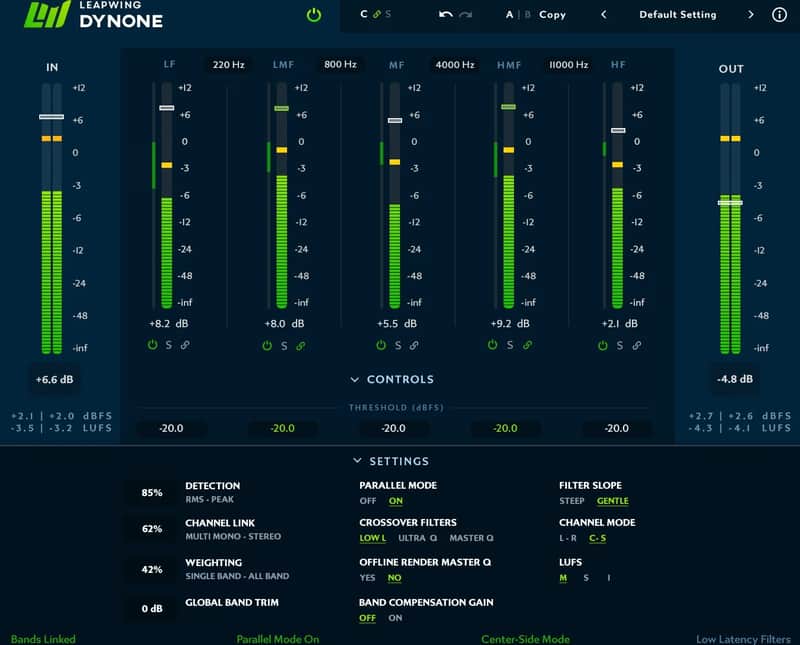Collapse the SETTINGS section

pyautogui.click(x=391, y=461)
